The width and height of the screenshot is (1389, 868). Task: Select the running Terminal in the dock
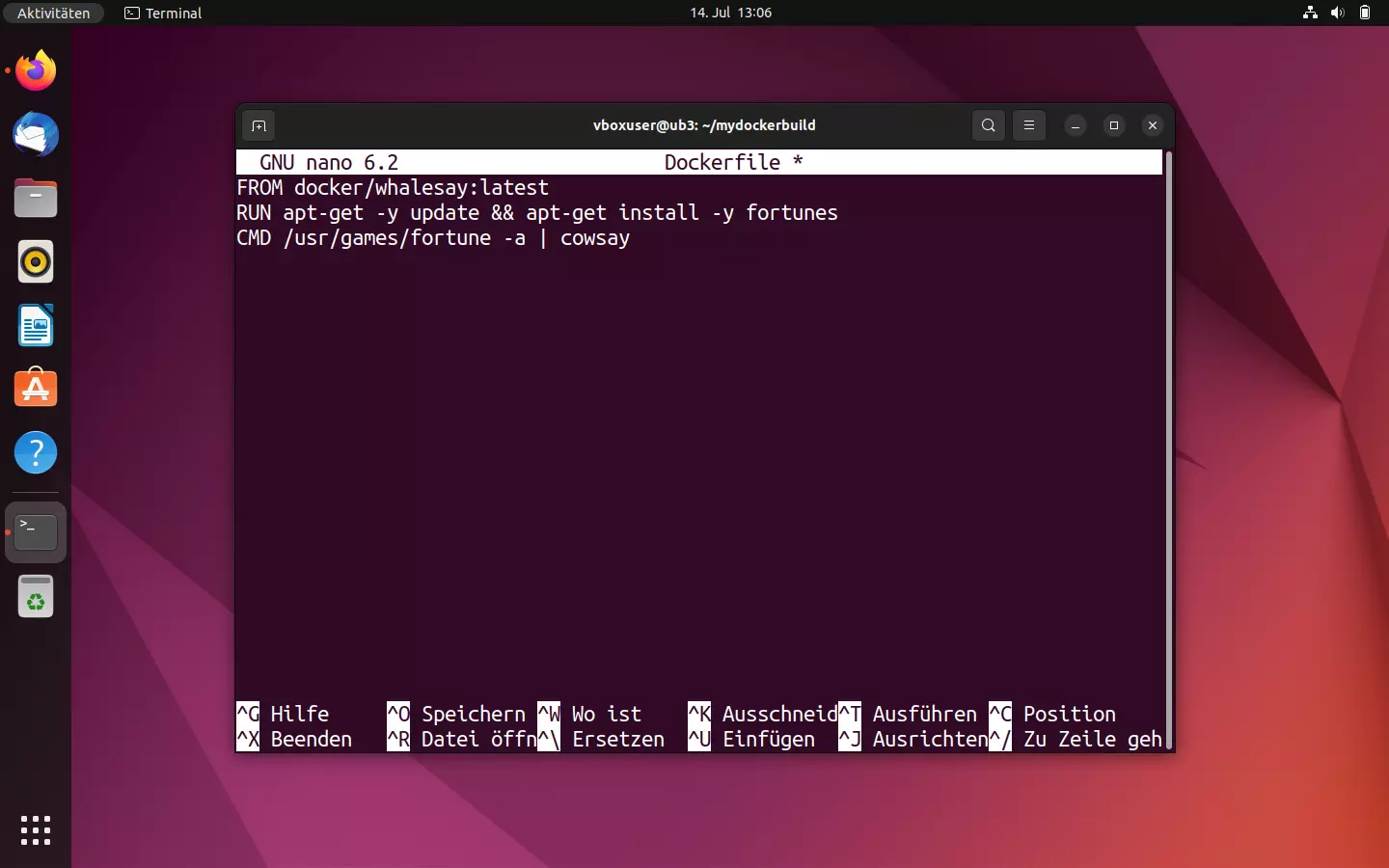tap(35, 531)
